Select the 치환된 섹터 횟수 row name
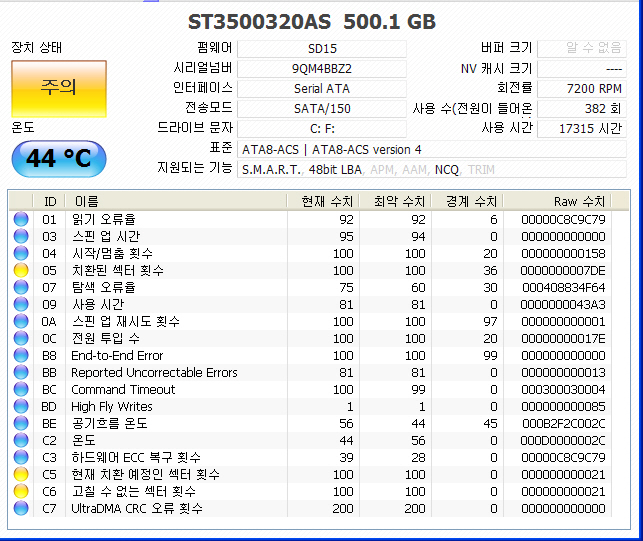This screenshot has width=643, height=541. click(x=118, y=270)
